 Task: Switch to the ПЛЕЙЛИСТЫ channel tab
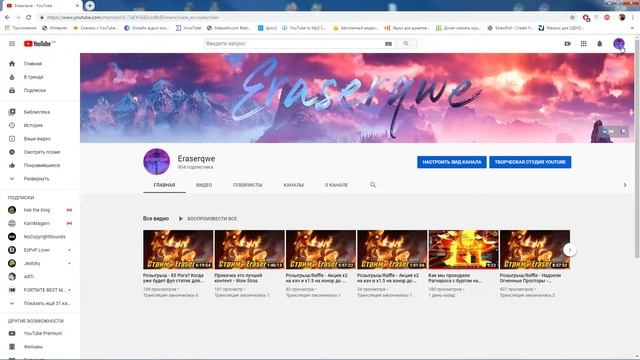tap(248, 185)
